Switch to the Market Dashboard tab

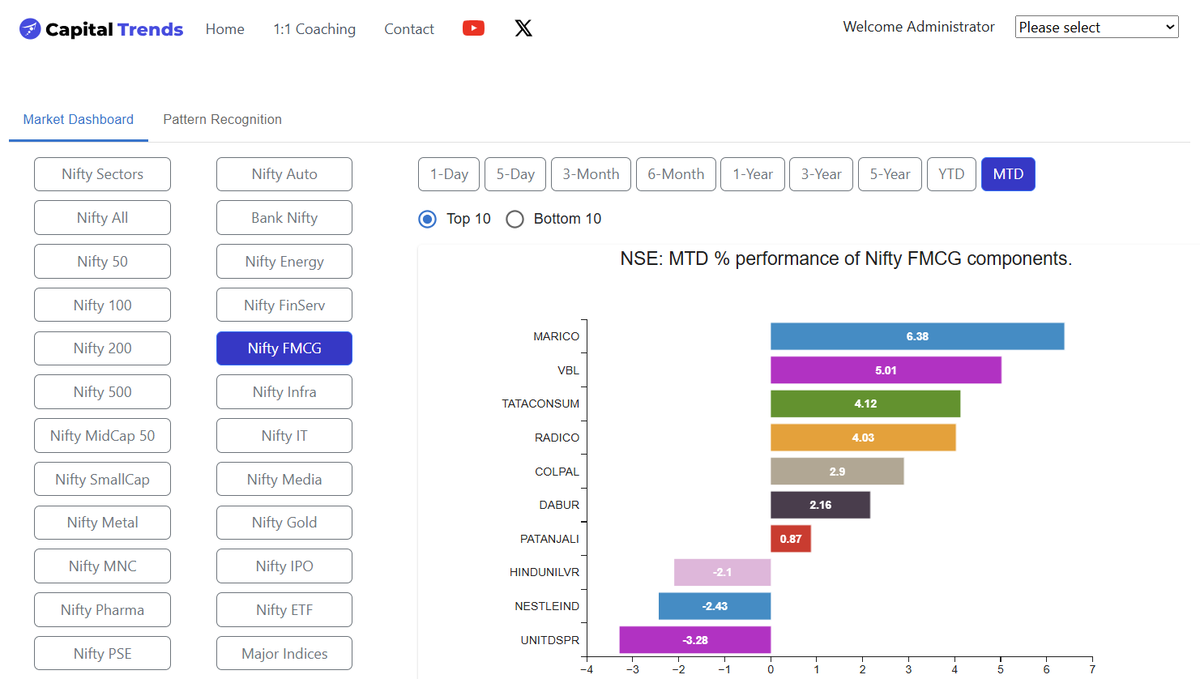(78, 119)
